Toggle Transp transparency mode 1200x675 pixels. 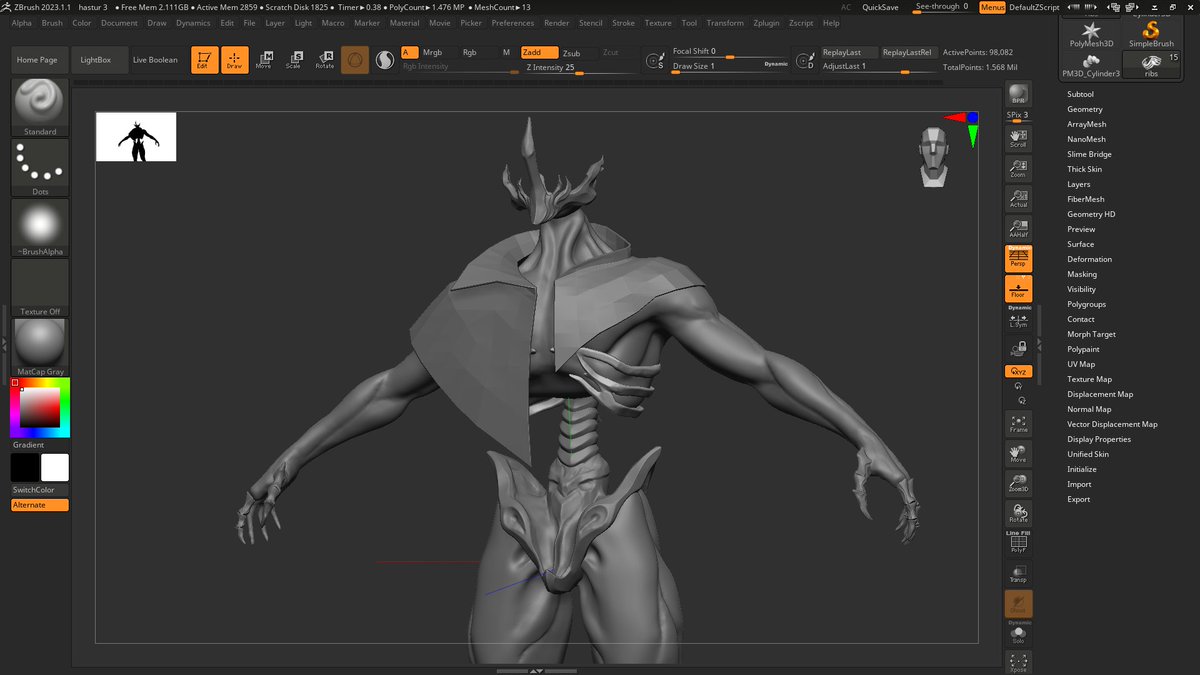1018,573
